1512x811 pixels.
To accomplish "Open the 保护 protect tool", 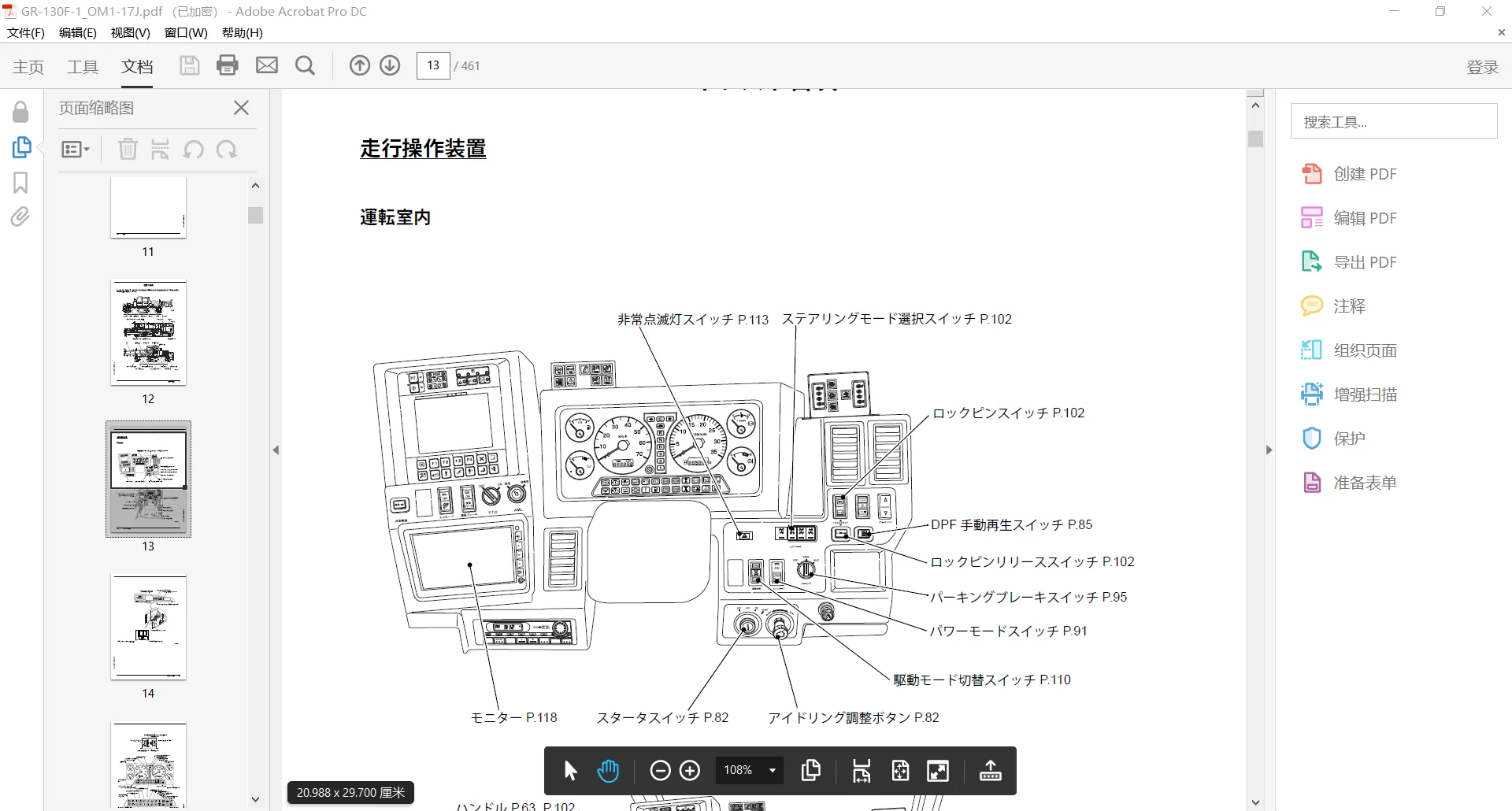I will pos(1333,439).
